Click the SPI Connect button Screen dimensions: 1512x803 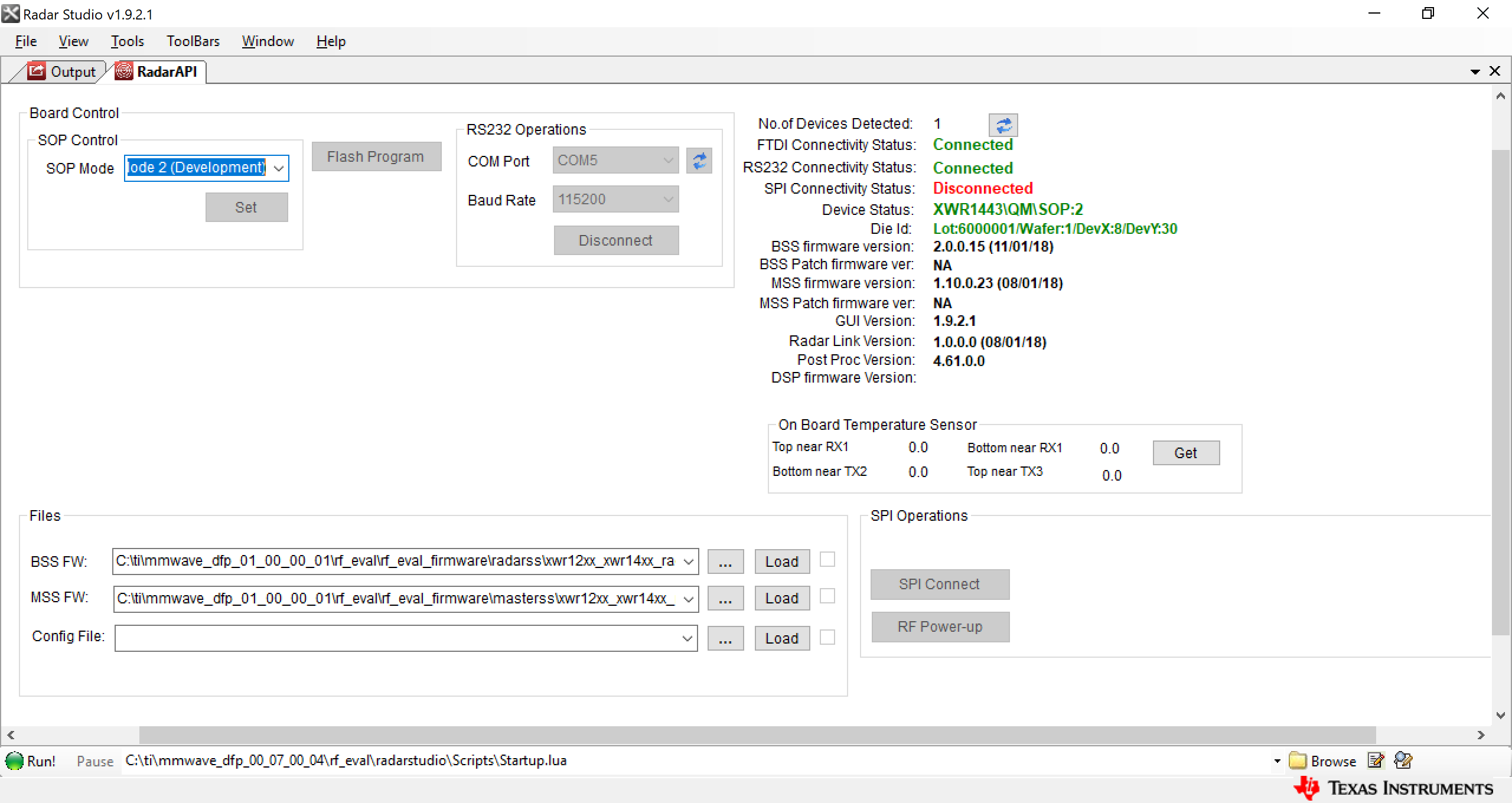click(940, 584)
